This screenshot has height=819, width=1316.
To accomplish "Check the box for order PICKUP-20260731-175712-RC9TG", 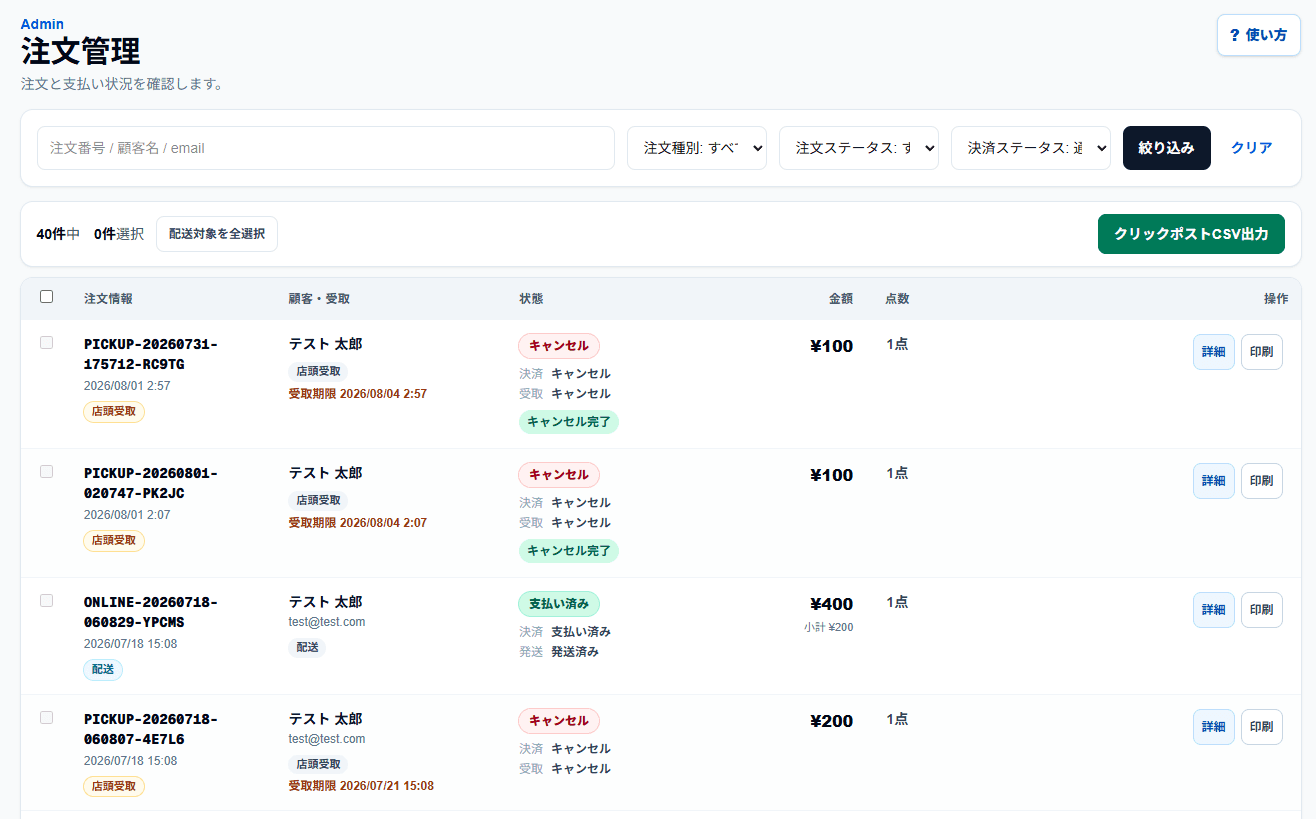I will coord(46,342).
